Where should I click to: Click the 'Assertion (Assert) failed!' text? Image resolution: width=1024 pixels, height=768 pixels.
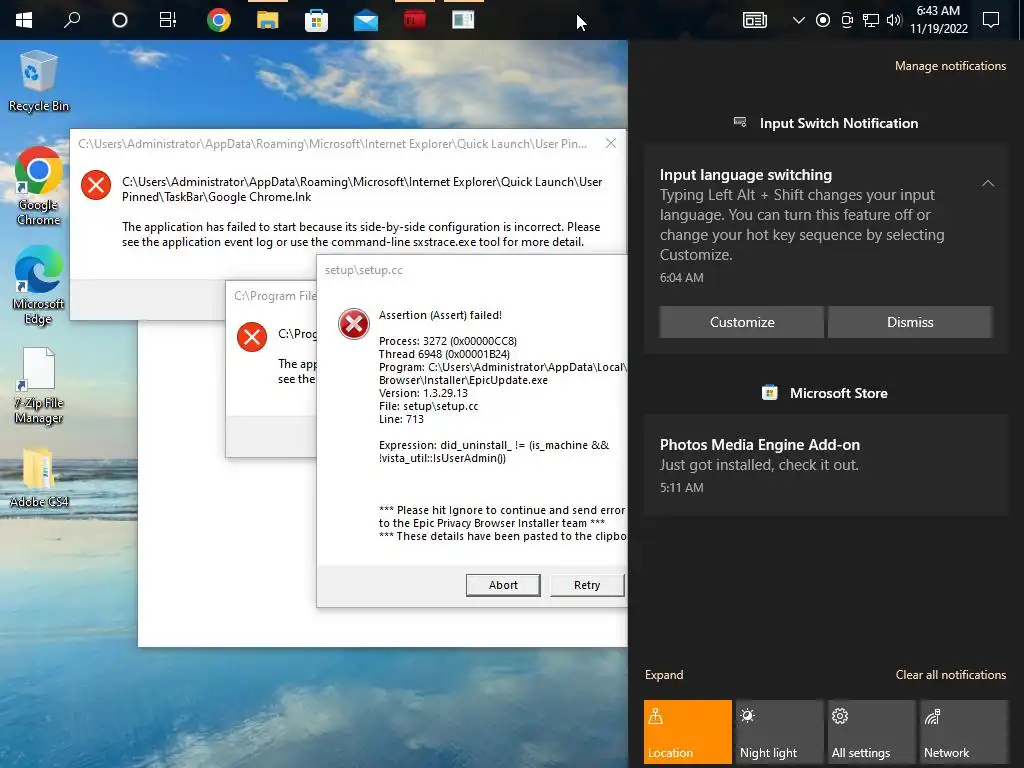tap(440, 315)
